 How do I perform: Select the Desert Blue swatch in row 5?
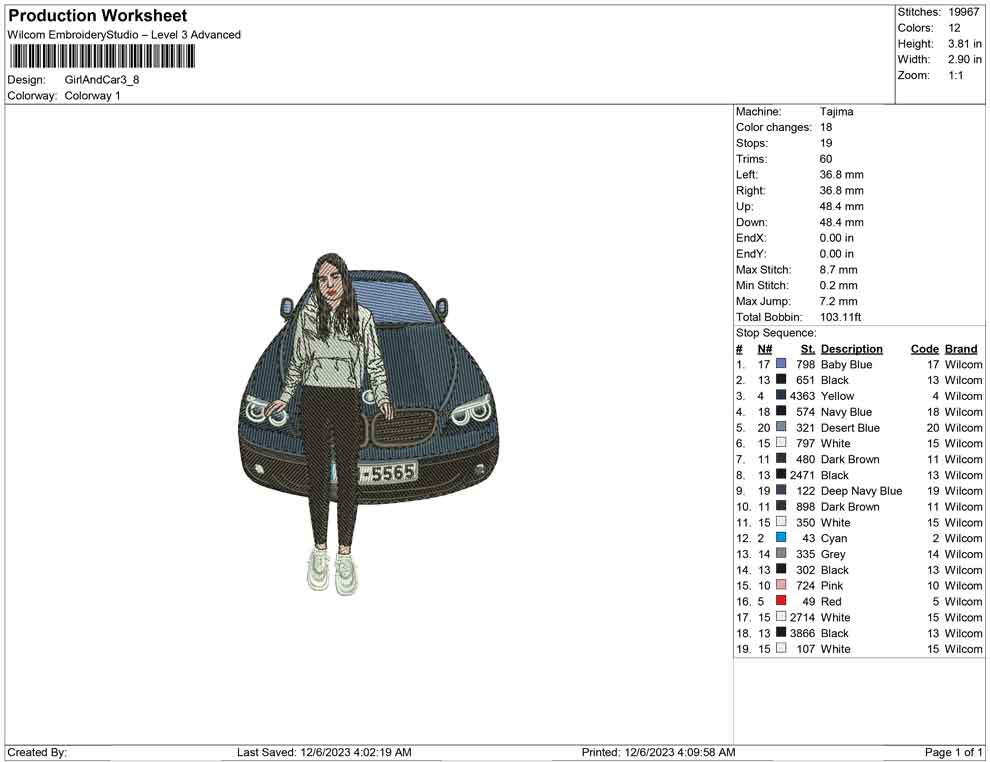[779, 427]
